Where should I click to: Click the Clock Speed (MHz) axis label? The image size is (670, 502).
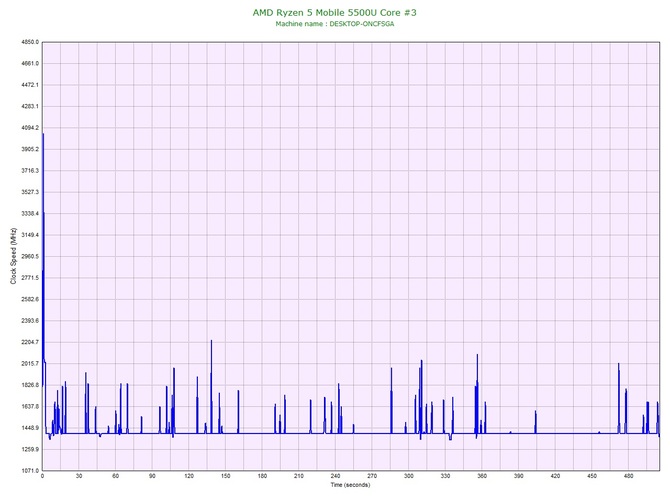click(13, 256)
